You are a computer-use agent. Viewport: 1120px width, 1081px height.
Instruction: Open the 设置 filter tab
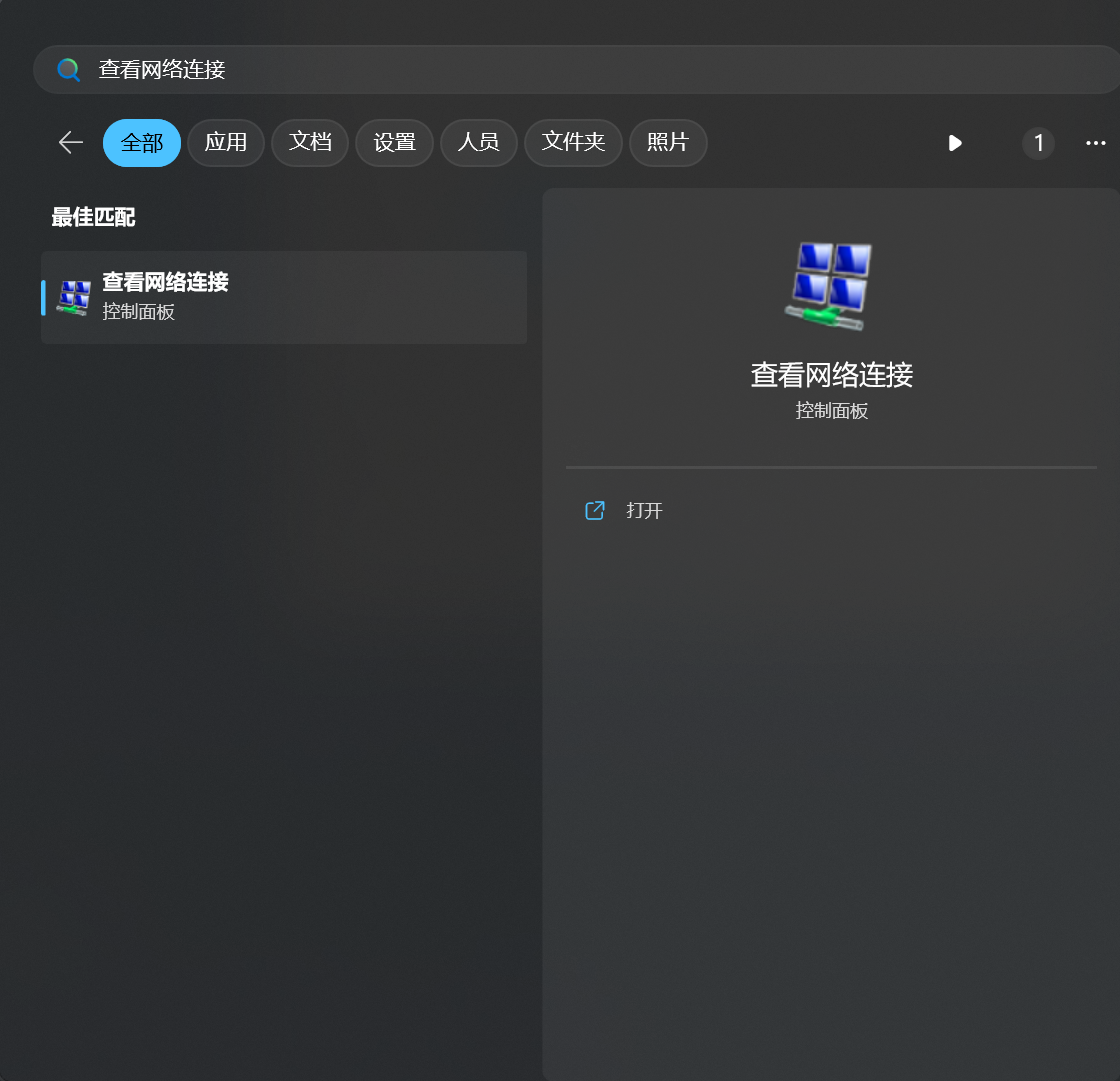(x=394, y=143)
